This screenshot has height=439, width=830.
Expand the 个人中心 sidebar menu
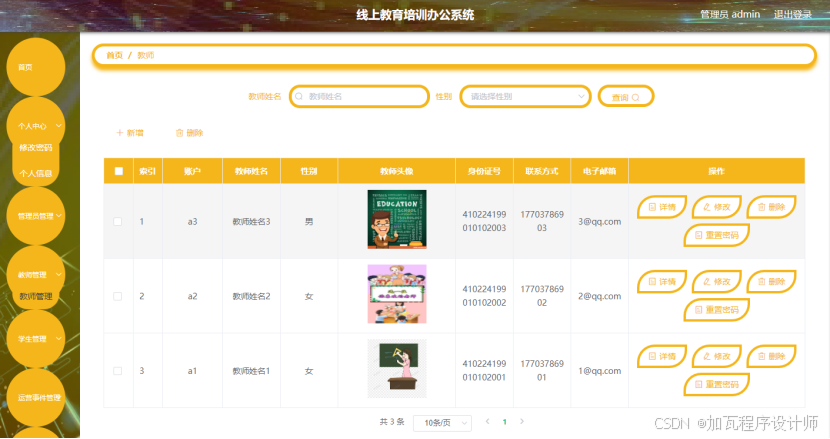point(35,126)
